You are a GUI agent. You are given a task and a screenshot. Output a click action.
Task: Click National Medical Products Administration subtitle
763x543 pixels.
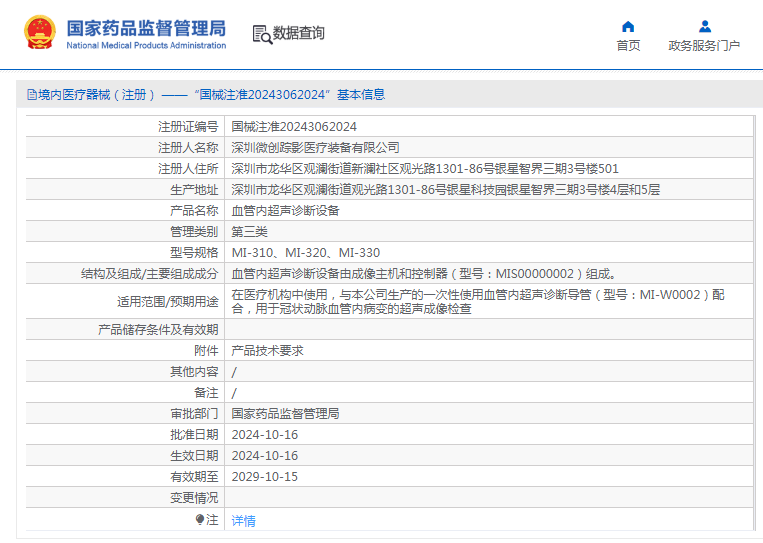pyautogui.click(x=146, y=45)
